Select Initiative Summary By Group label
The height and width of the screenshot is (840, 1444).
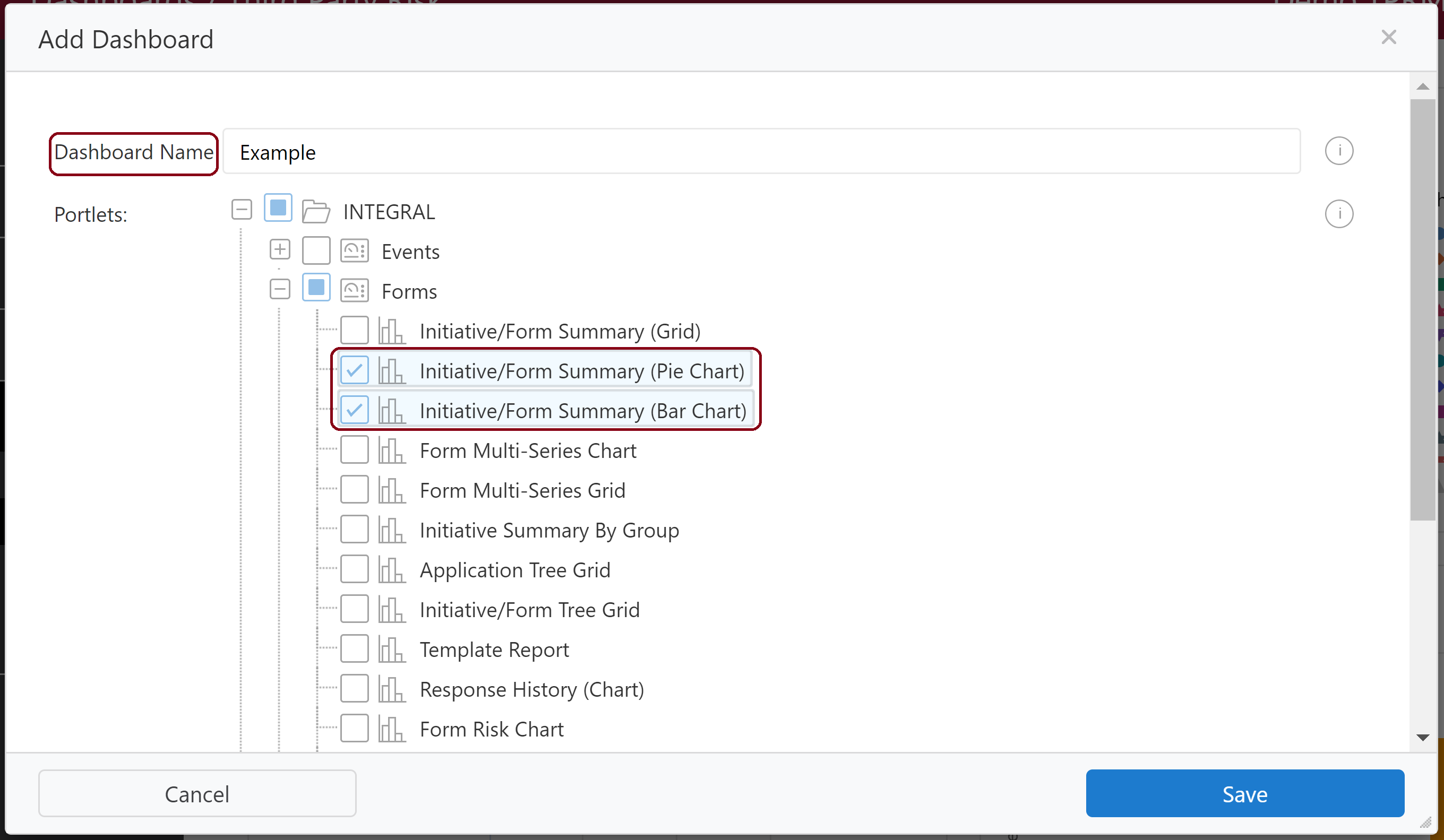click(x=549, y=531)
